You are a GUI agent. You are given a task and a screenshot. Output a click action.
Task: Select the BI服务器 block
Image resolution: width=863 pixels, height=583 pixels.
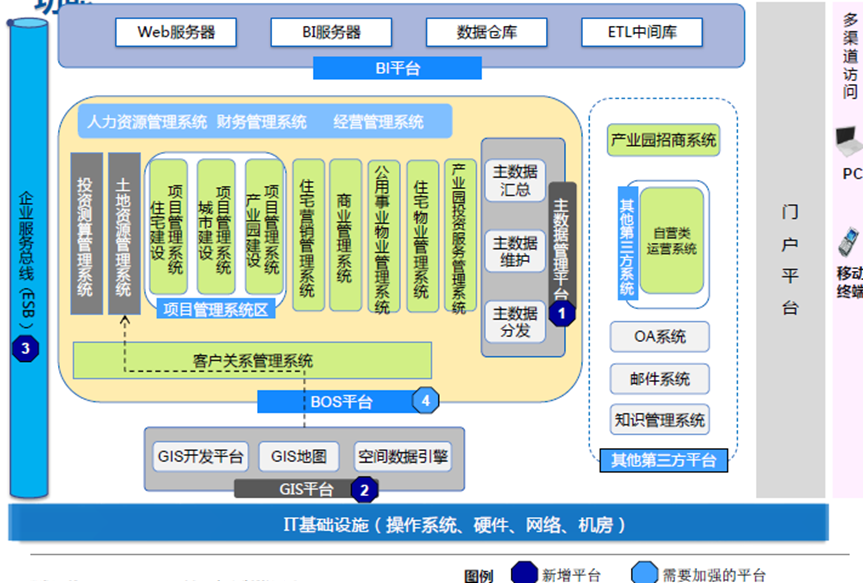[x=330, y=32]
